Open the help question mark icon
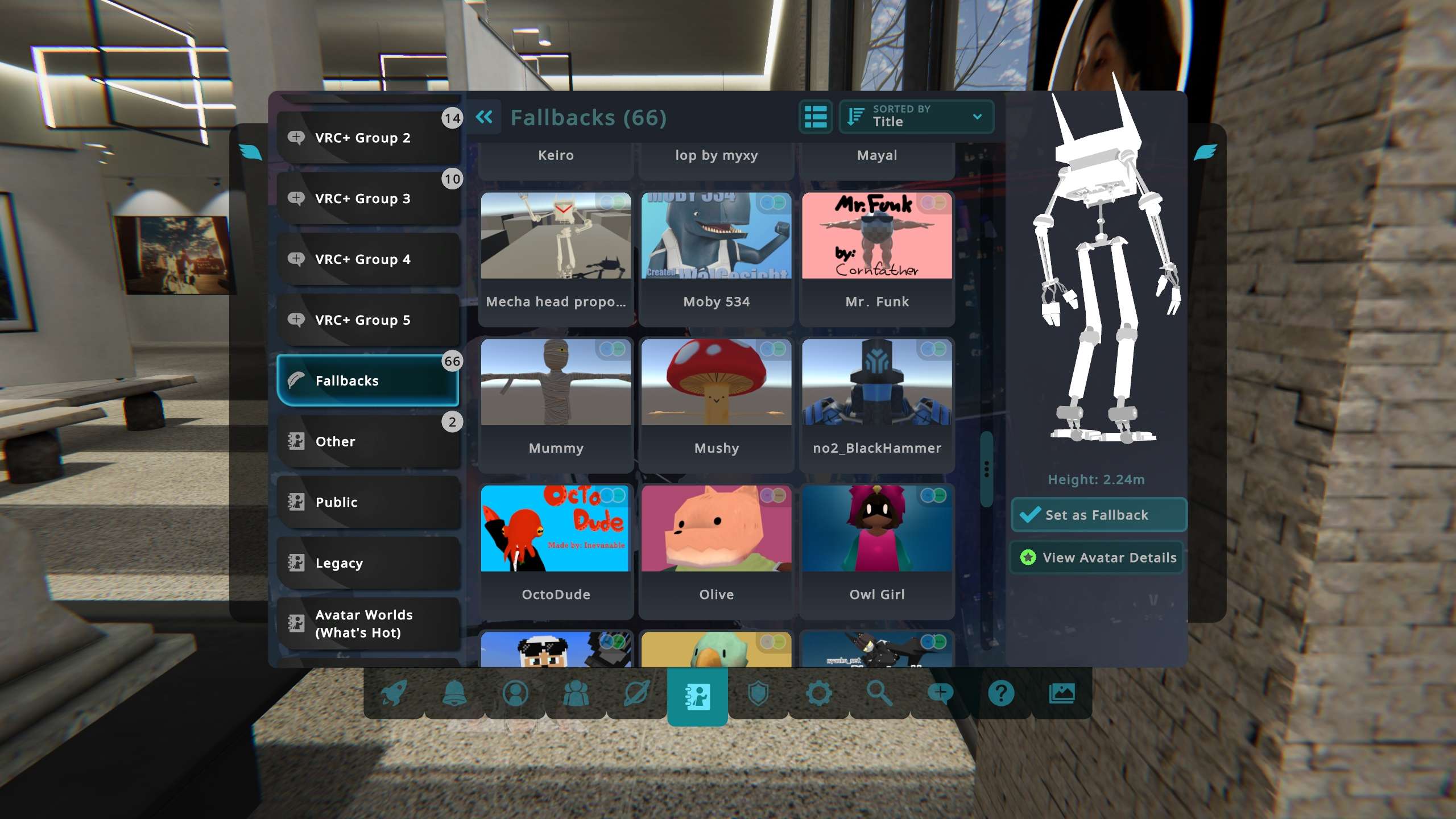 click(x=1001, y=693)
